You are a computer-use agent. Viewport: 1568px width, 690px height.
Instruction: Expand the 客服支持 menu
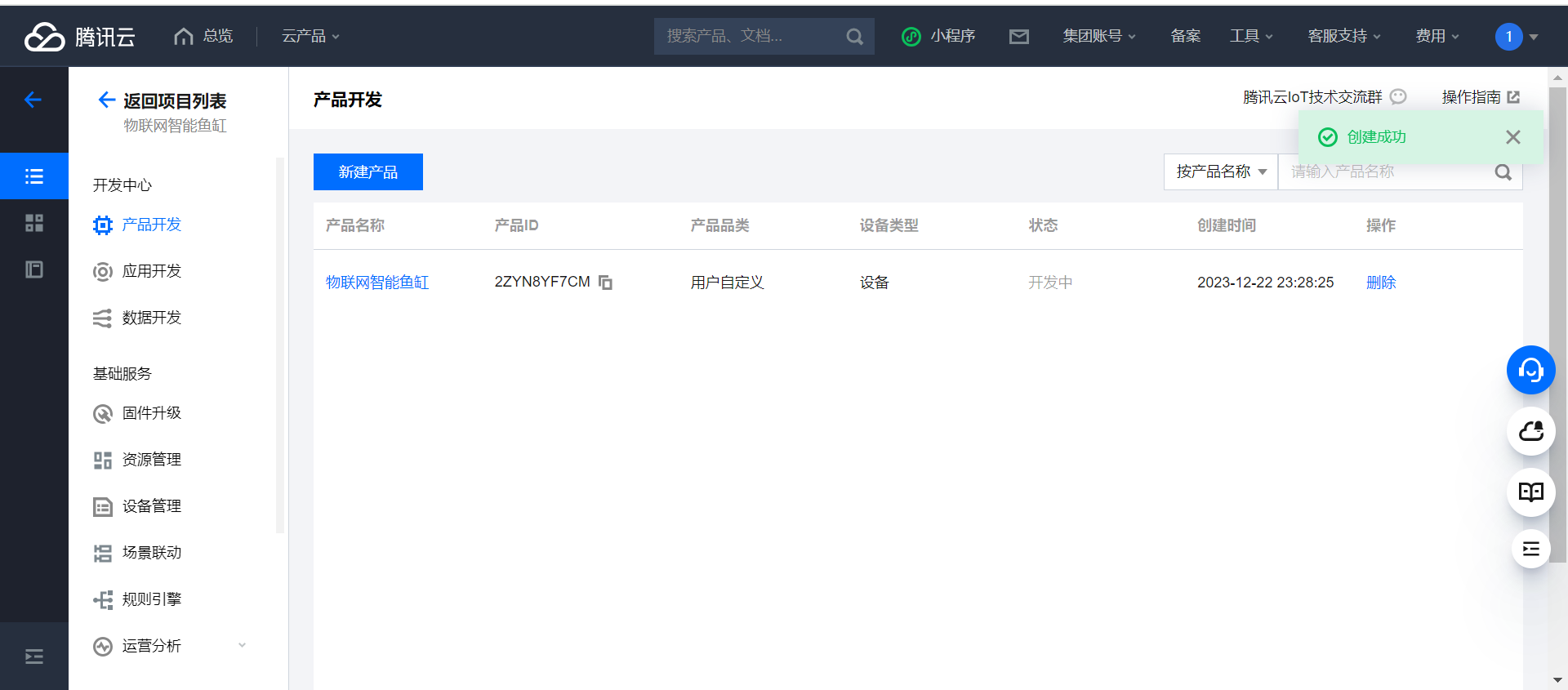1344,36
